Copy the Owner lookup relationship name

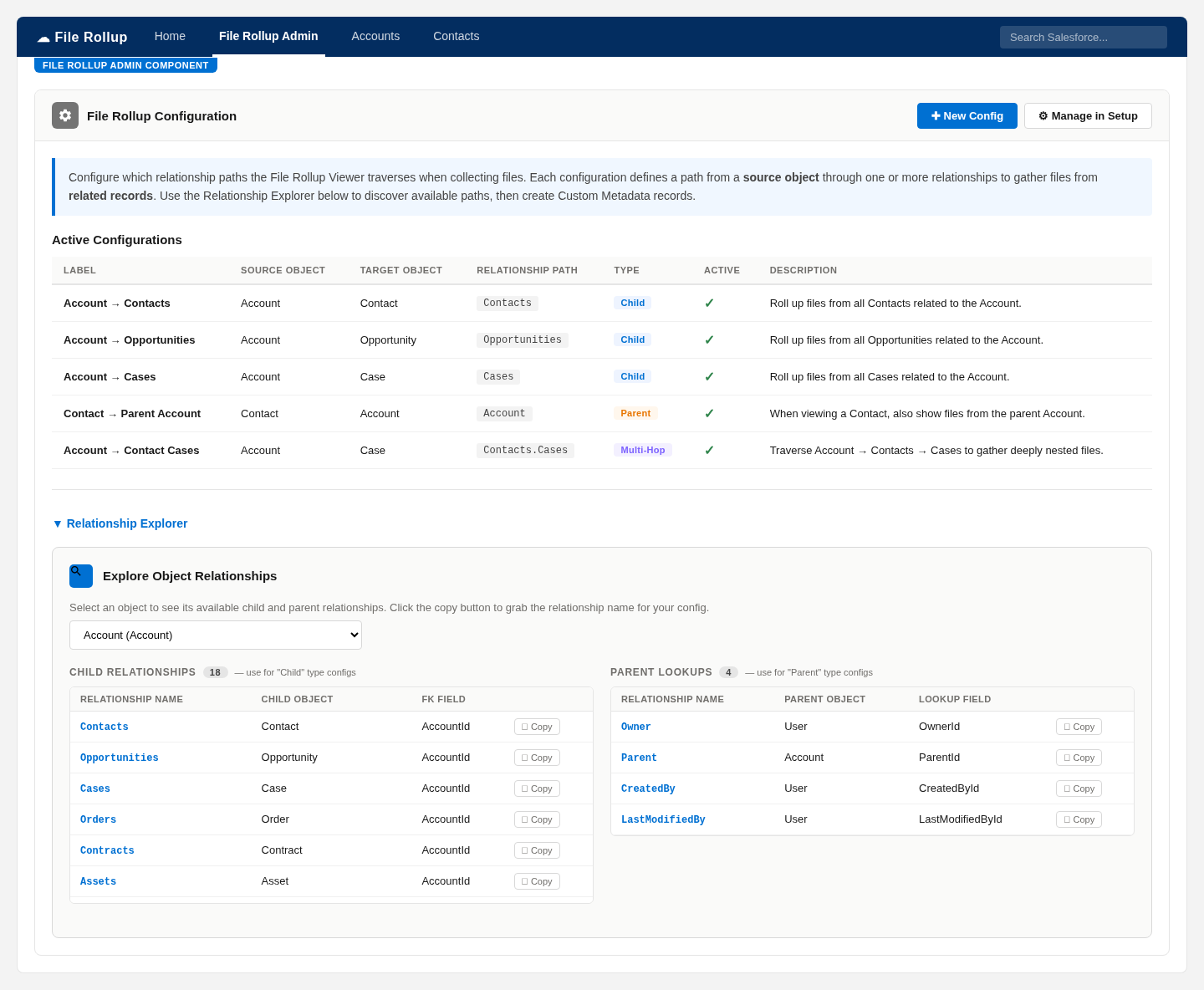(1079, 727)
